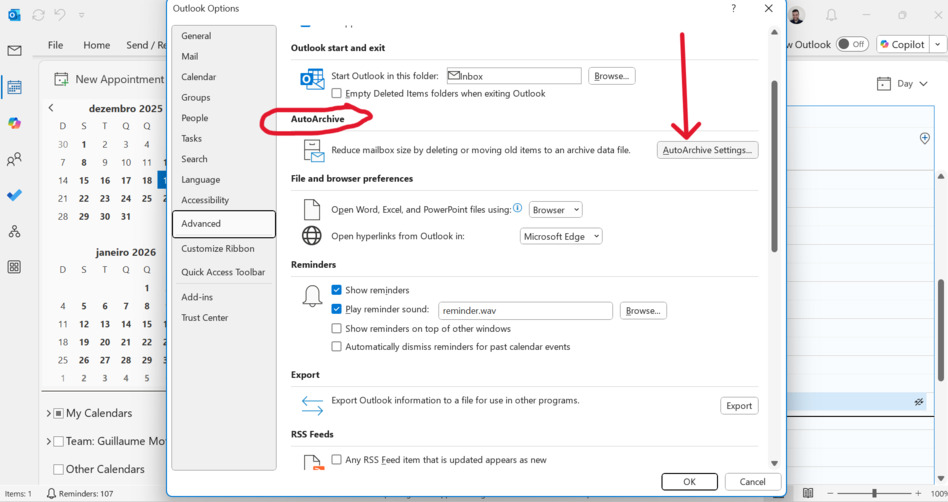This screenshot has height=502, width=948.
Task: Open the Day view dropdown arrow
Action: [x=923, y=83]
